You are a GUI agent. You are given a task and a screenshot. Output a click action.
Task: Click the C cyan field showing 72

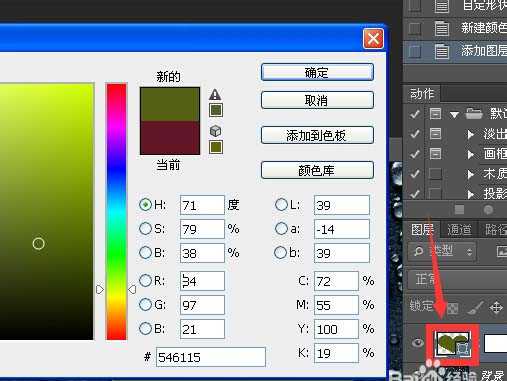(x=336, y=281)
